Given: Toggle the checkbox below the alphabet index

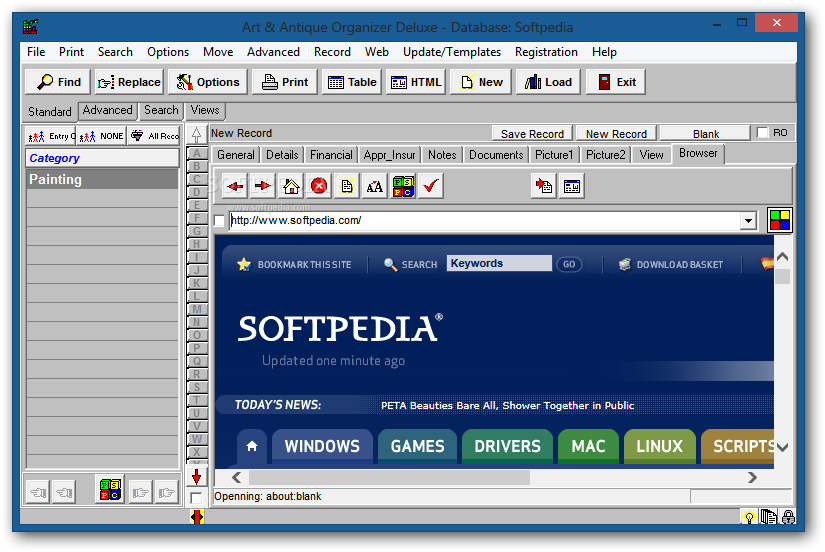Looking at the screenshot, I should pos(196,498).
